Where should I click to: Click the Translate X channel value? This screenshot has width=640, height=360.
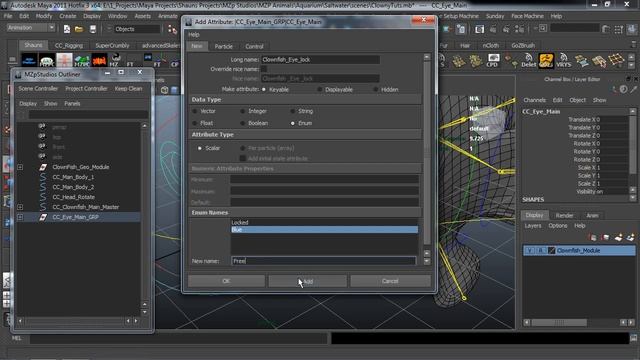tap(613, 120)
